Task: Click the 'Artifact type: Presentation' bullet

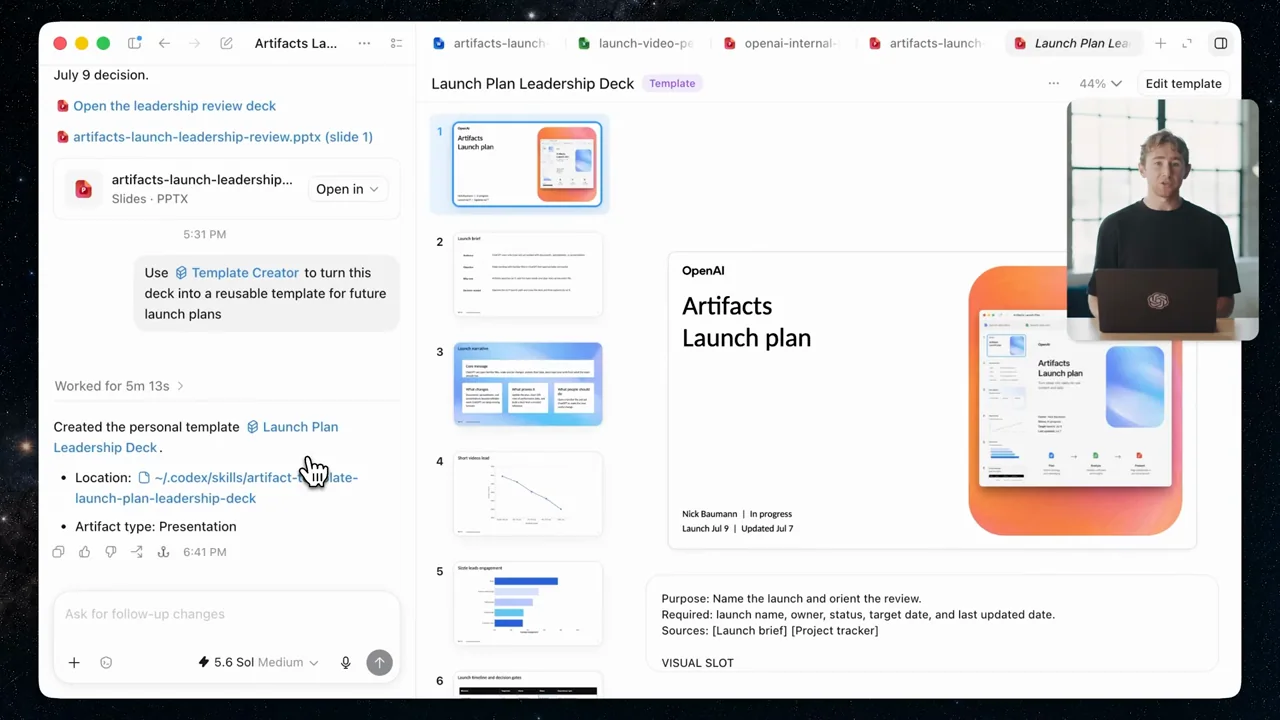Action: (156, 527)
